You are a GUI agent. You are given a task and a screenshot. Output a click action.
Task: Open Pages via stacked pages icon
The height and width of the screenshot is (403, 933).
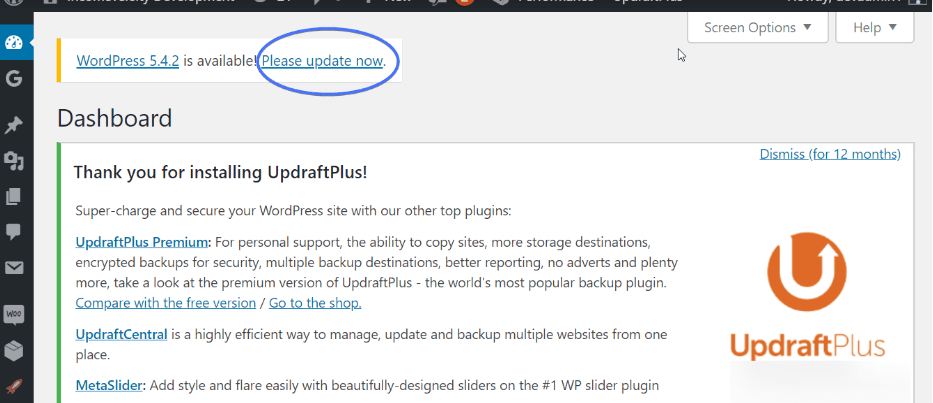pos(13,196)
